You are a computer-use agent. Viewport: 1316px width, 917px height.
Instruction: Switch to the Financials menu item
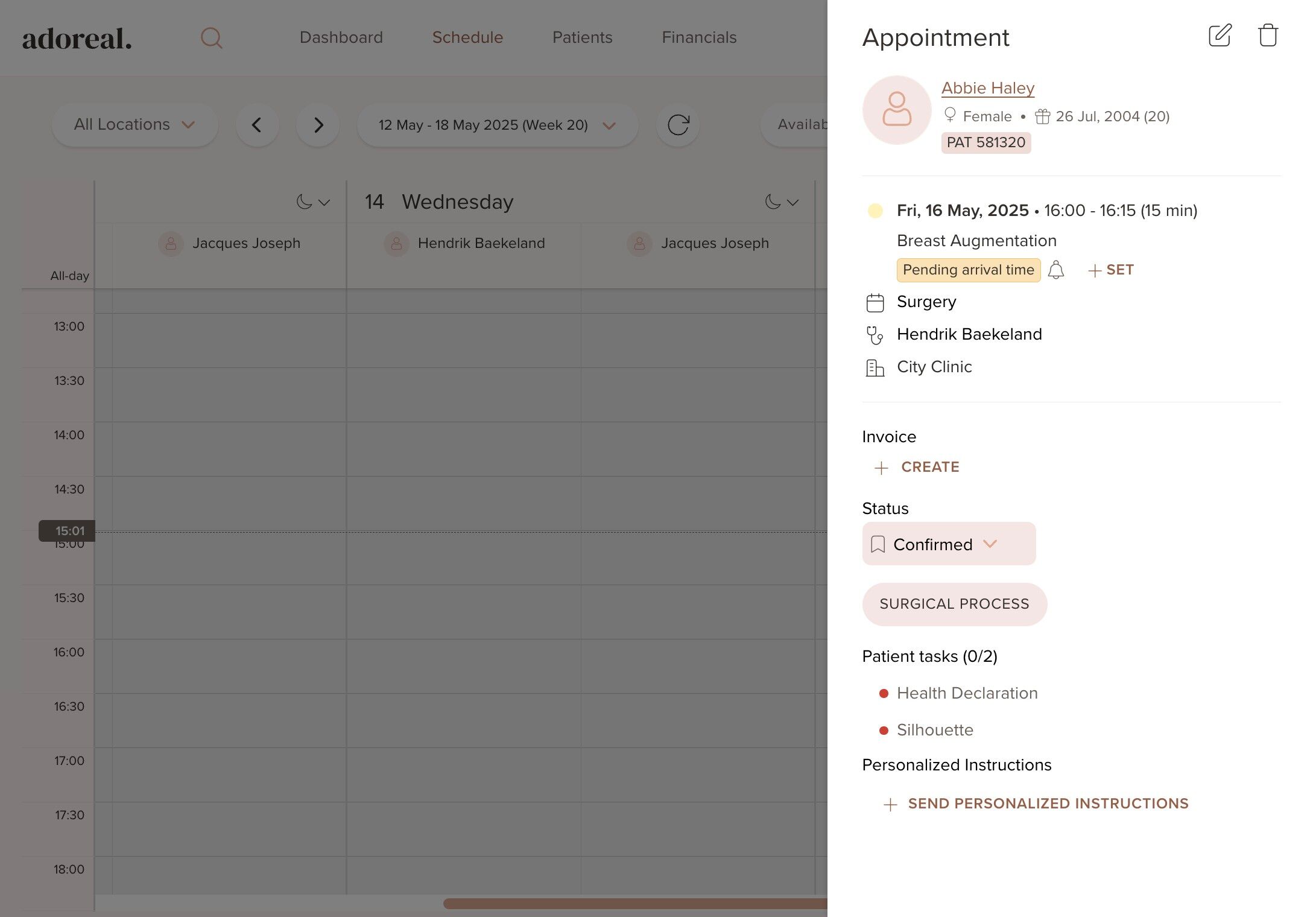tap(699, 37)
